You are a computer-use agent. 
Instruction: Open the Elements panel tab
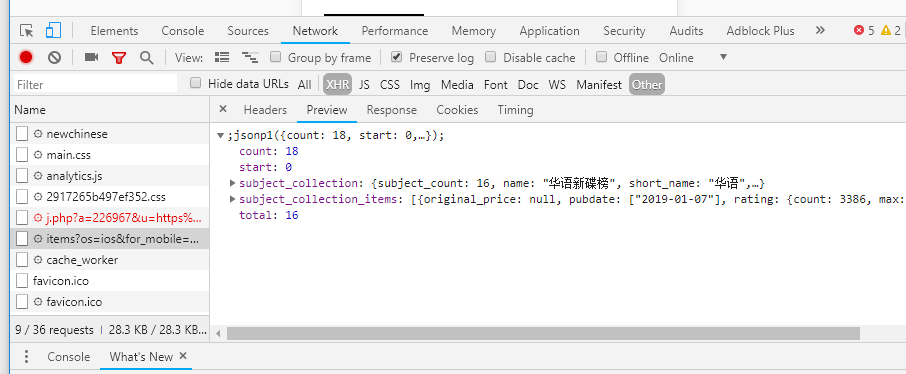pyautogui.click(x=114, y=31)
